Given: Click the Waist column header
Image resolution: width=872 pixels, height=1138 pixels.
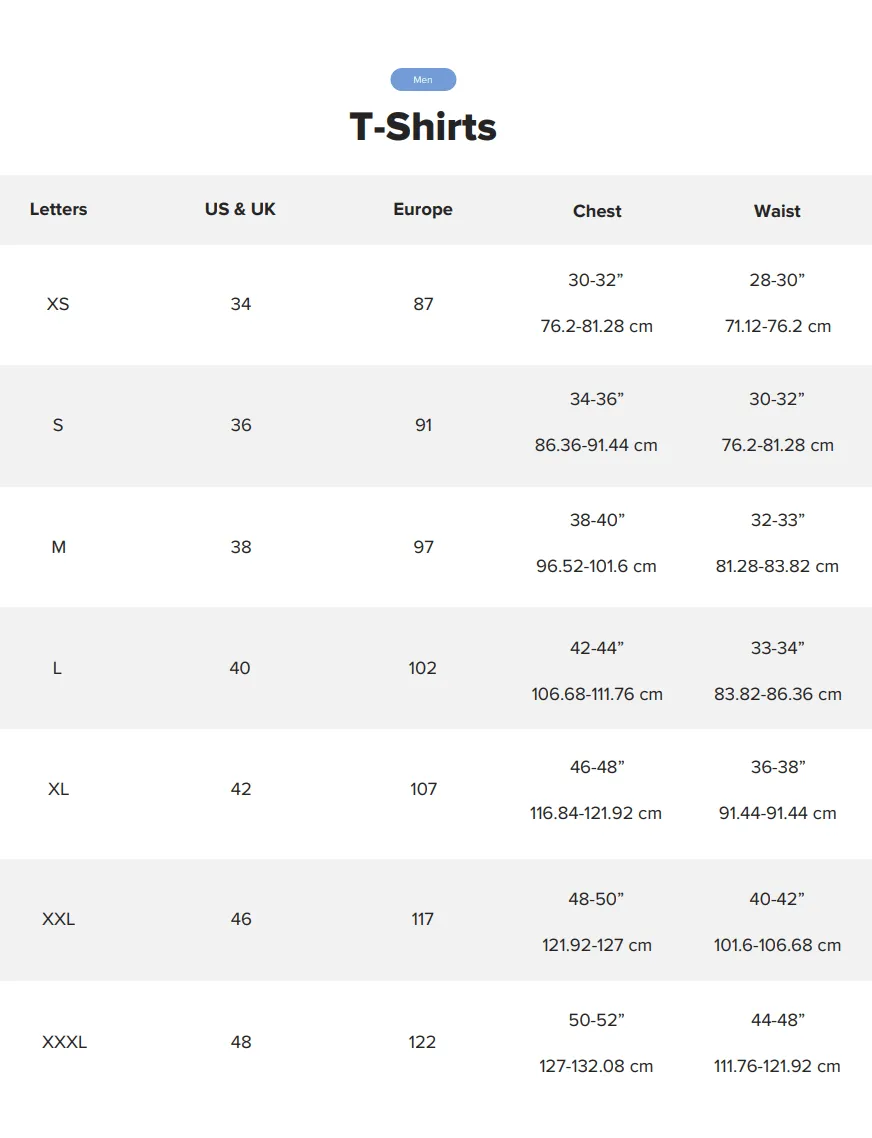Looking at the screenshot, I should [x=777, y=211].
